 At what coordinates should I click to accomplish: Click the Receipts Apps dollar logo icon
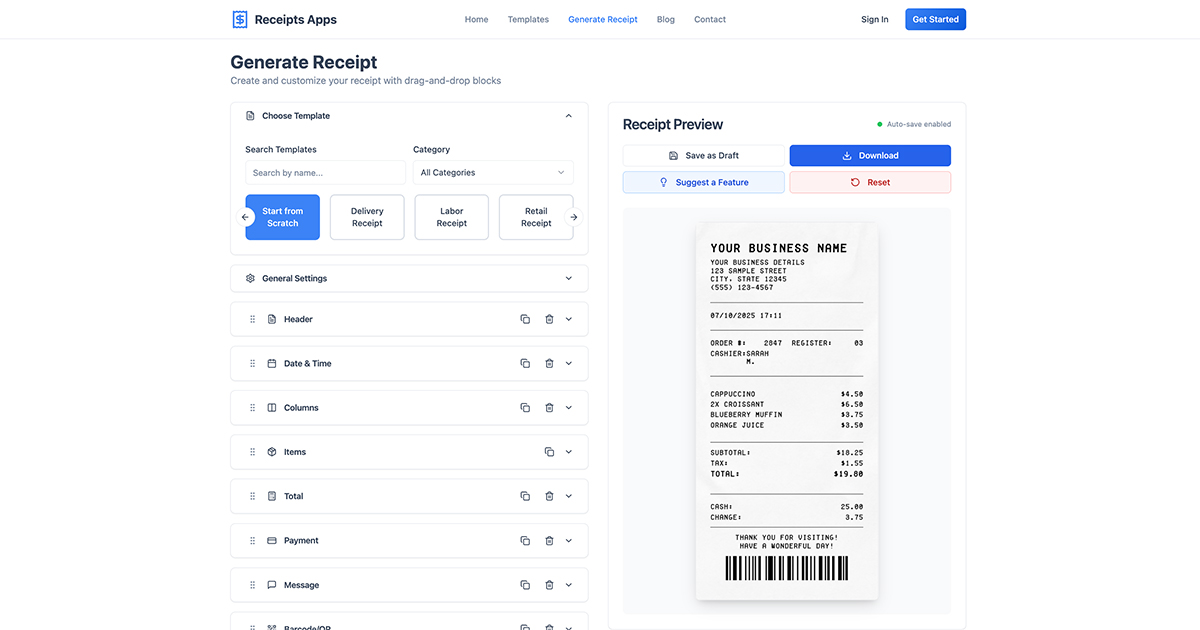[239, 18]
